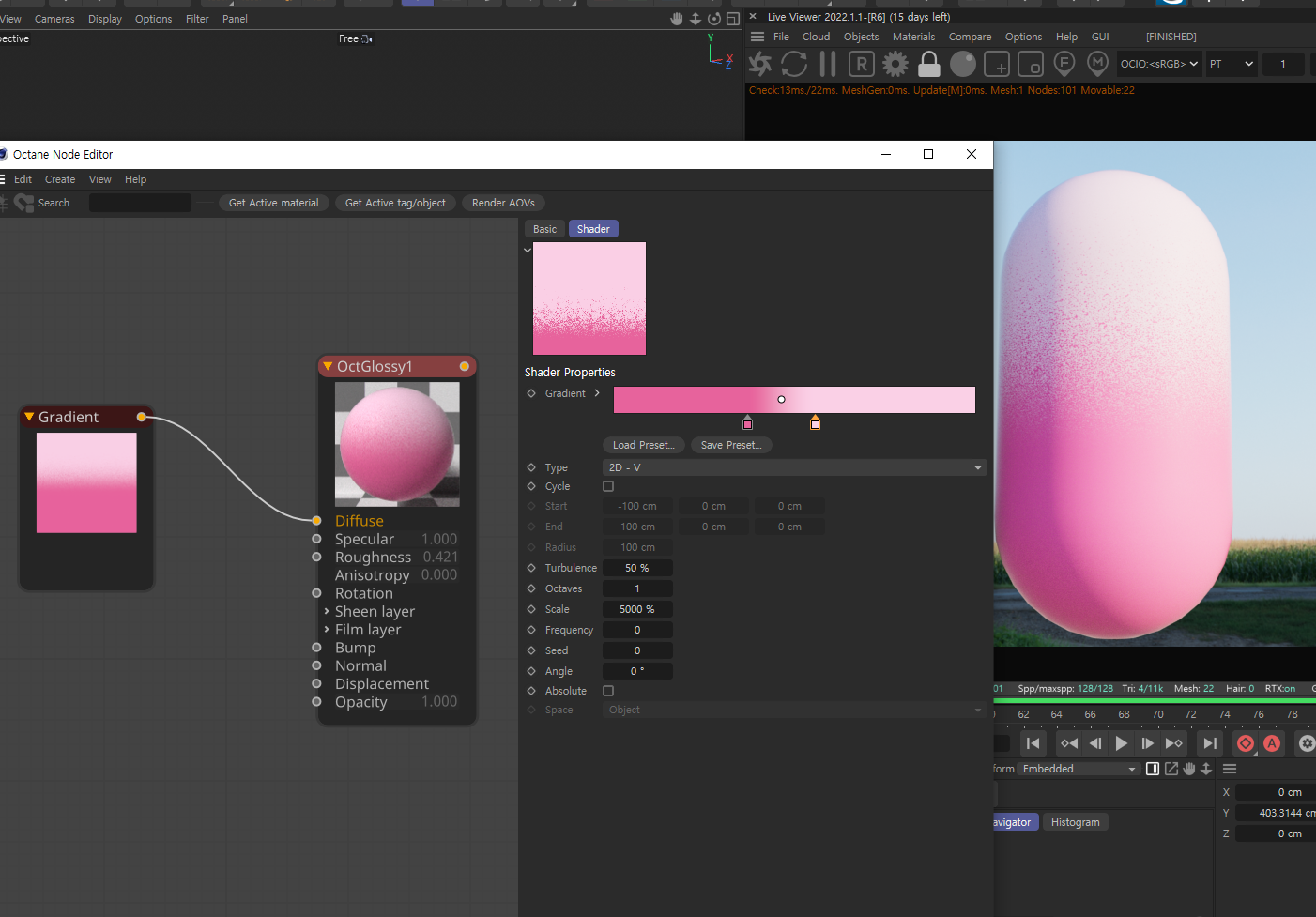This screenshot has width=1316, height=917.
Task: Click the Node Editor search icon
Action: click(x=24, y=203)
